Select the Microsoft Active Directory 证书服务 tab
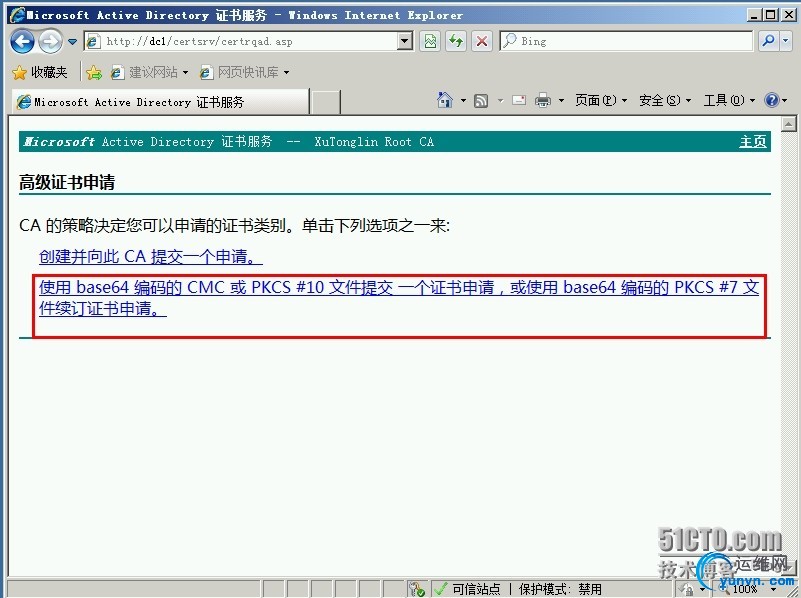The image size is (801, 598). [x=160, y=102]
